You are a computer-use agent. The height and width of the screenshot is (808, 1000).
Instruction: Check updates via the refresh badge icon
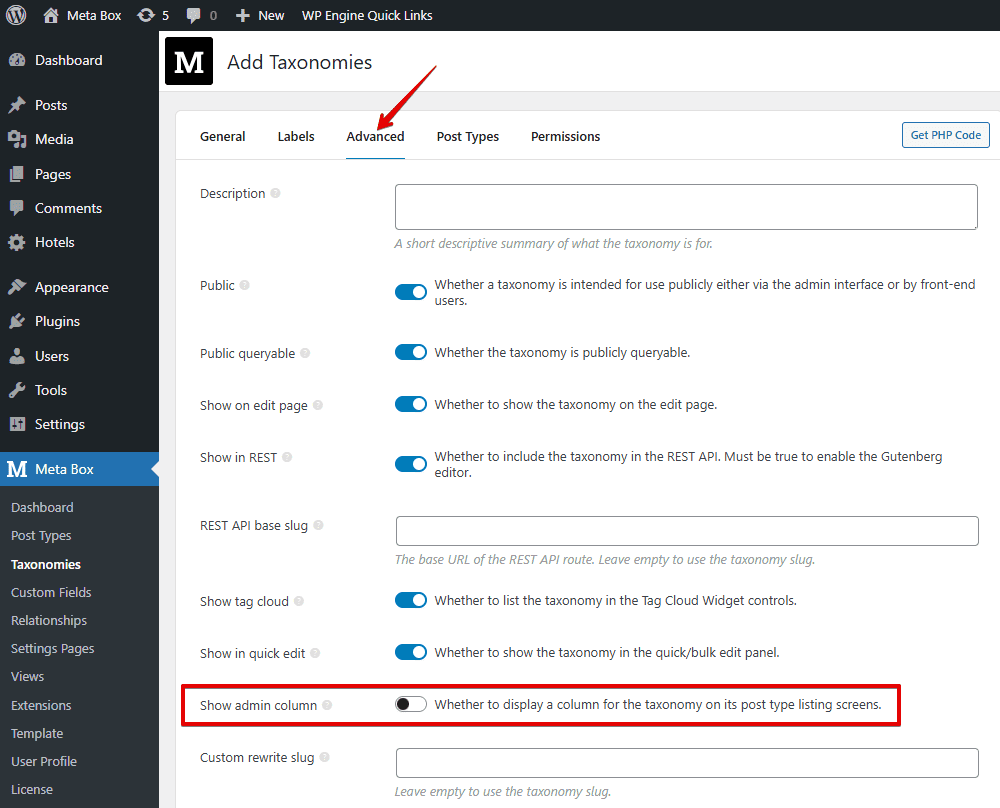pos(147,15)
